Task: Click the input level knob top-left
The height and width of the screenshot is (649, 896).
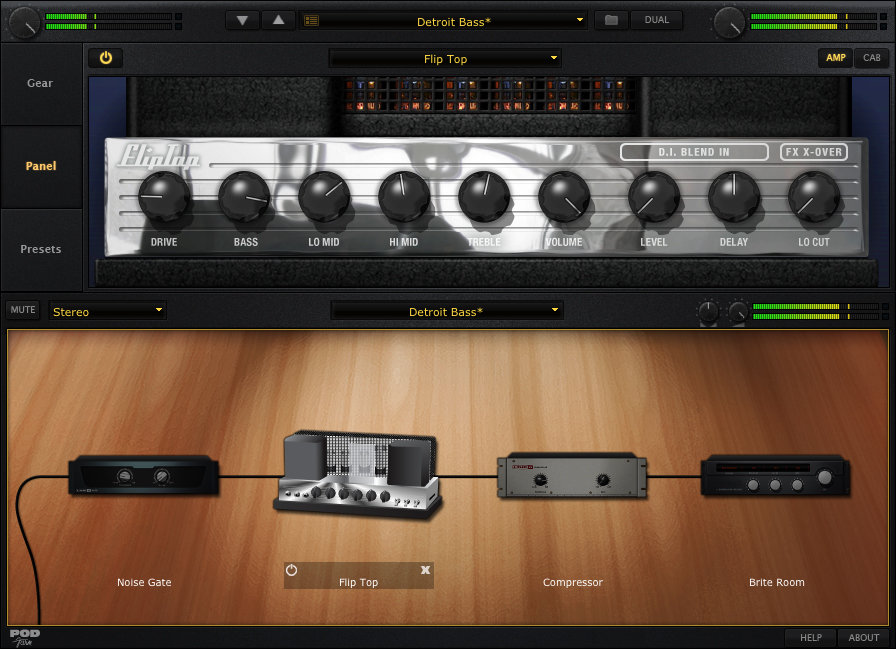Action: tap(24, 22)
